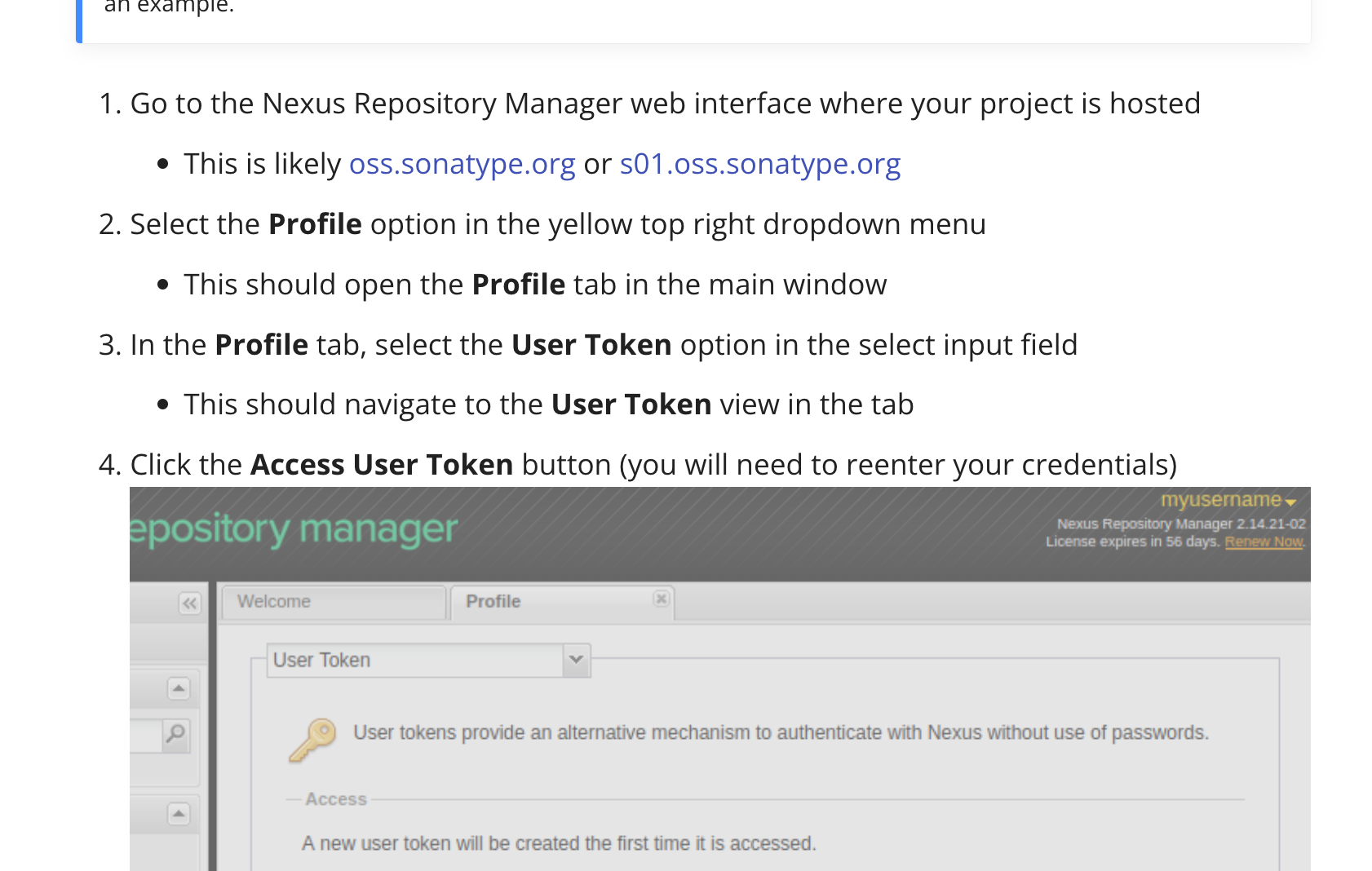Click the User Token combo box text area

(x=408, y=660)
